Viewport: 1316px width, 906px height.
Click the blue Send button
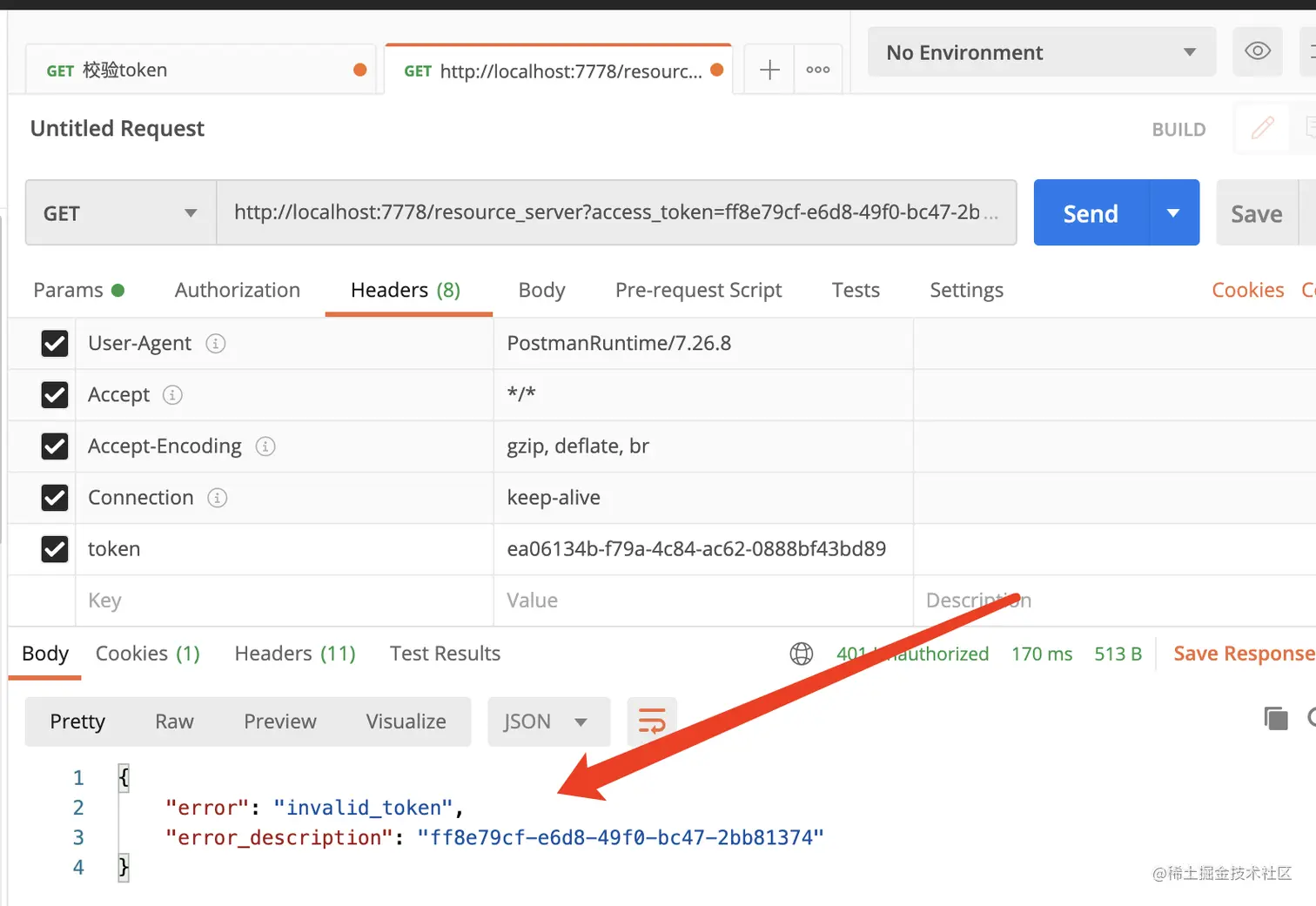[x=1091, y=213]
